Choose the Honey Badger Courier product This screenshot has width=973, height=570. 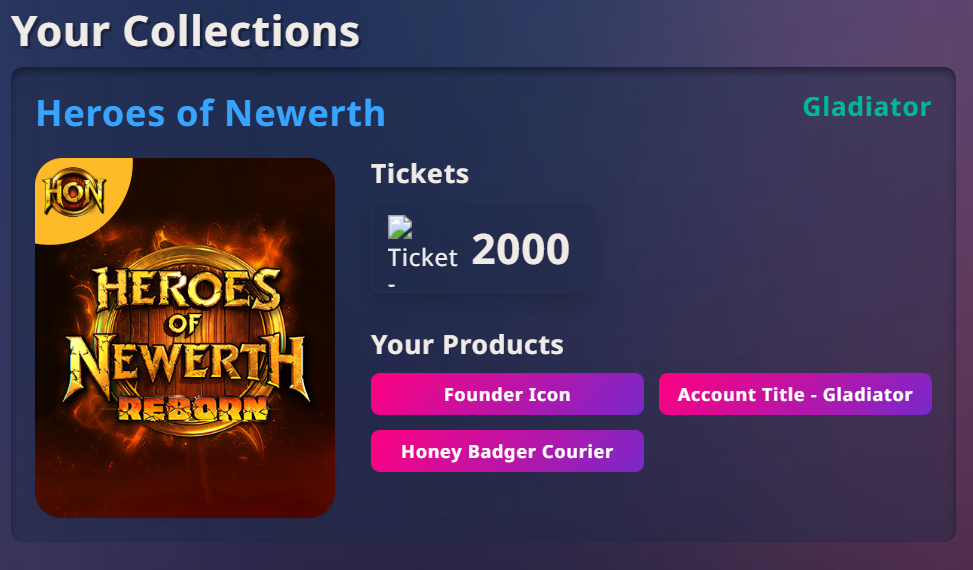[507, 451]
